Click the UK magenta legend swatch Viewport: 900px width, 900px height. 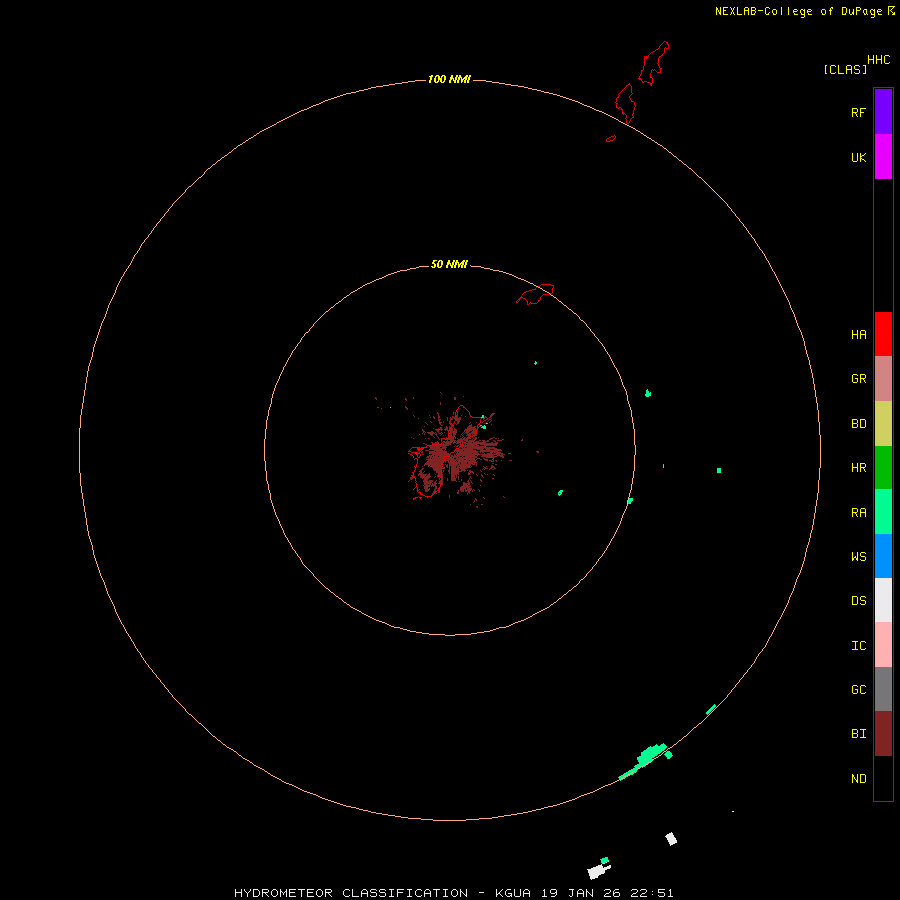click(x=883, y=157)
